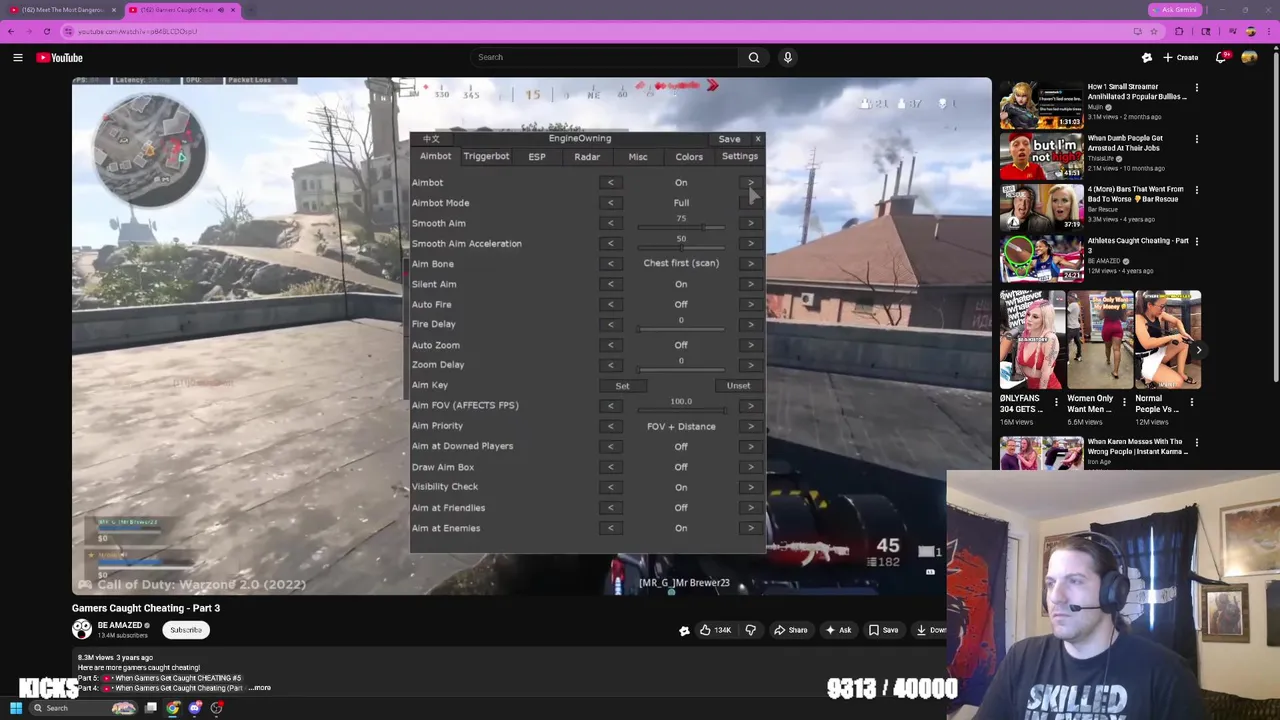Open options for Athletes Caught Cheating video
The width and height of the screenshot is (1280, 720).
click(1197, 241)
